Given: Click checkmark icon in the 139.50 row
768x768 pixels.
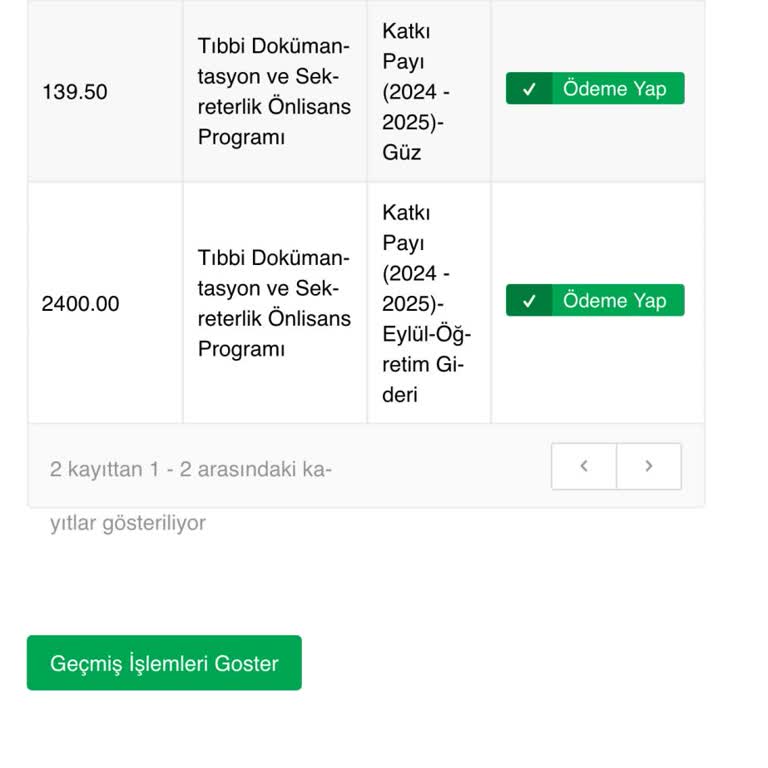Looking at the screenshot, I should 529,89.
